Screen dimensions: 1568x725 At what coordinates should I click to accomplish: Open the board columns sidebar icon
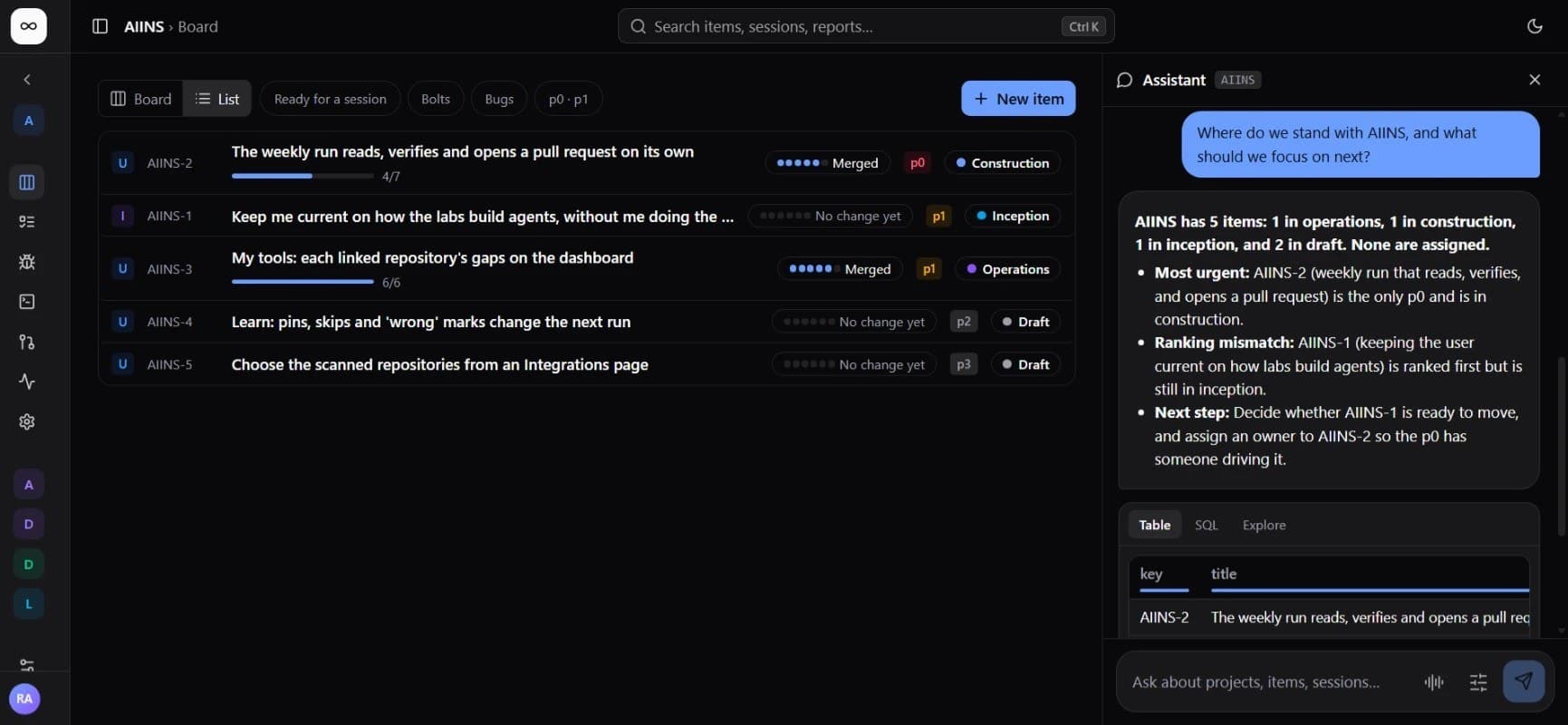point(27,182)
